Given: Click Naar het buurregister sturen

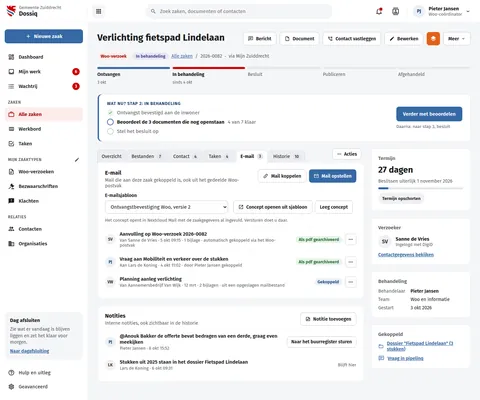Looking at the screenshot, I should 321,342.
